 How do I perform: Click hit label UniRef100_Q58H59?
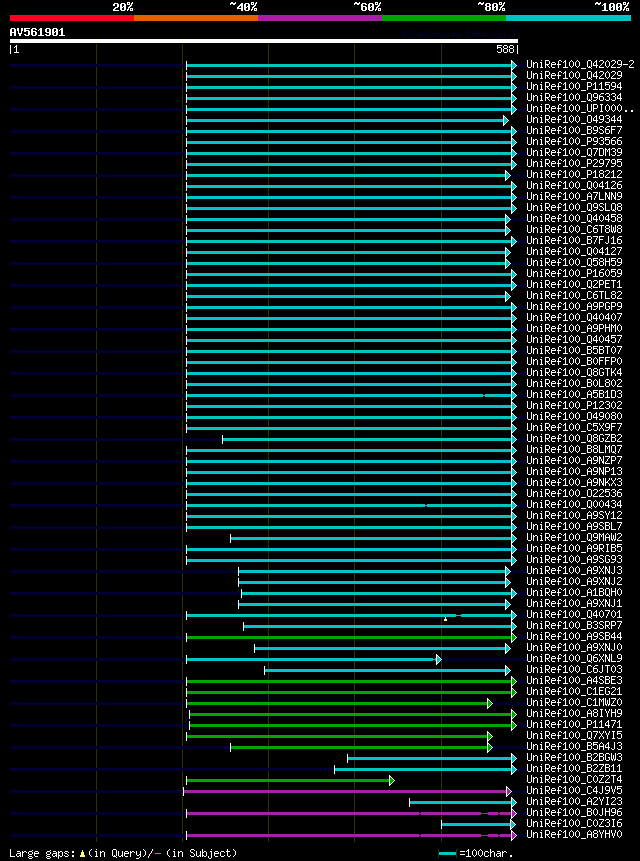[x=574, y=262]
